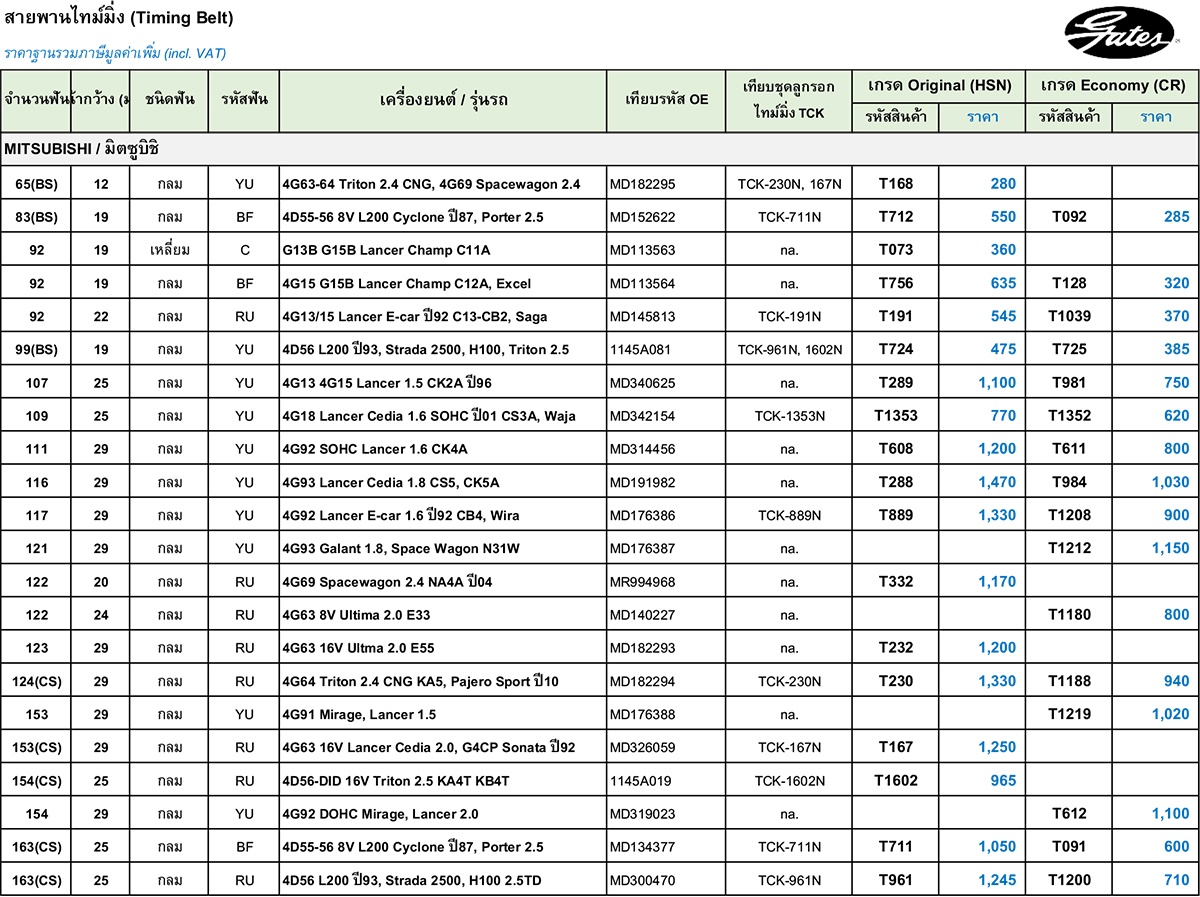This screenshot has height=897, width=1200.
Task: Select economy code T091
Action: click(x=1069, y=846)
